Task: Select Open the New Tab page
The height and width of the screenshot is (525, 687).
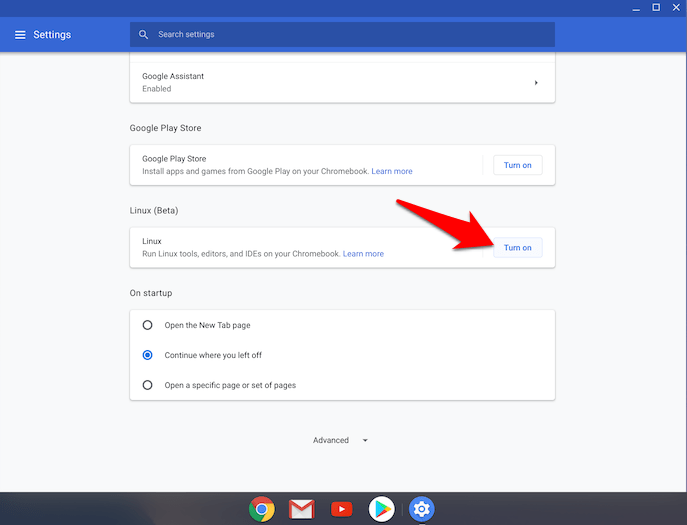Action: point(148,325)
